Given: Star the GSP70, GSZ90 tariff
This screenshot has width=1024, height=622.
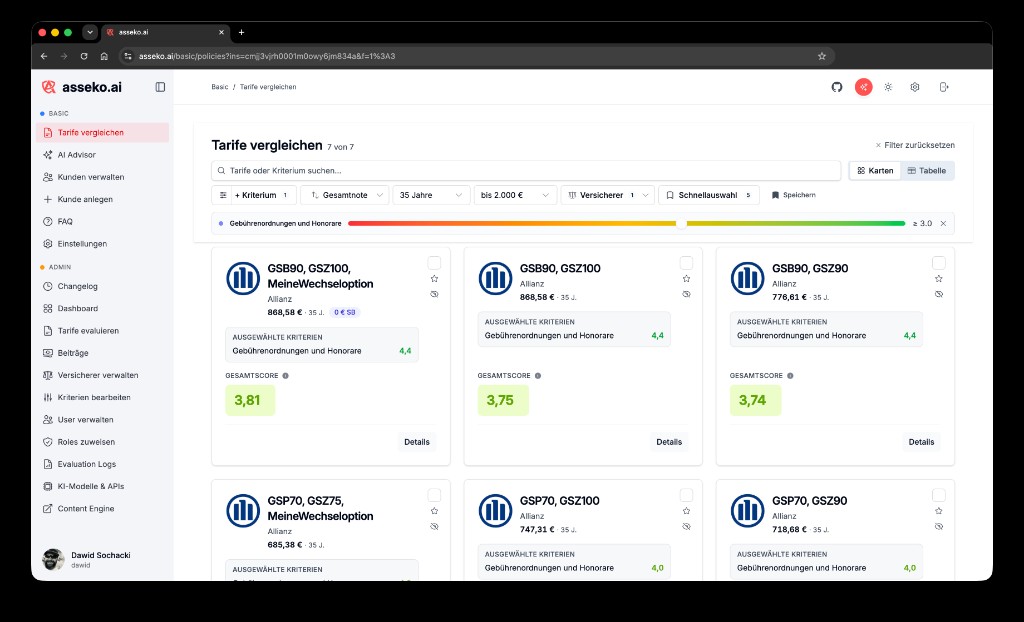Looking at the screenshot, I should pos(938,511).
